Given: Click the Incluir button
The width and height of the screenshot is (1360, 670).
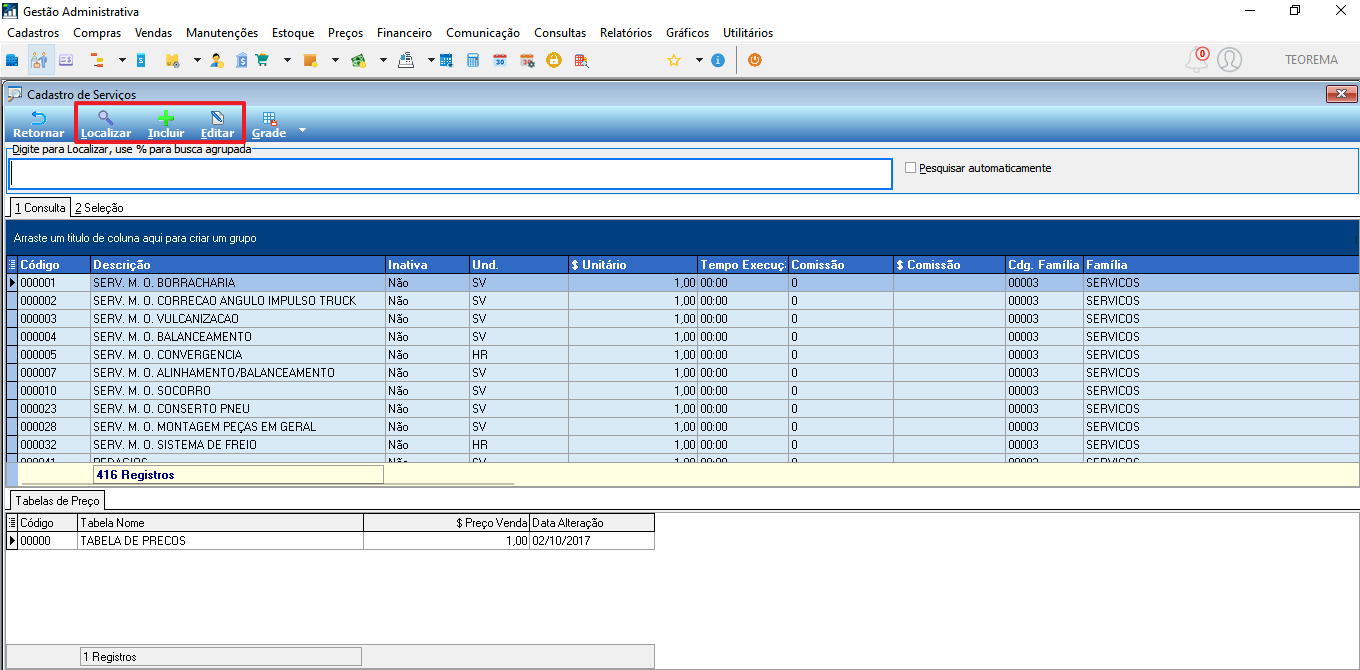Looking at the screenshot, I should [166, 125].
